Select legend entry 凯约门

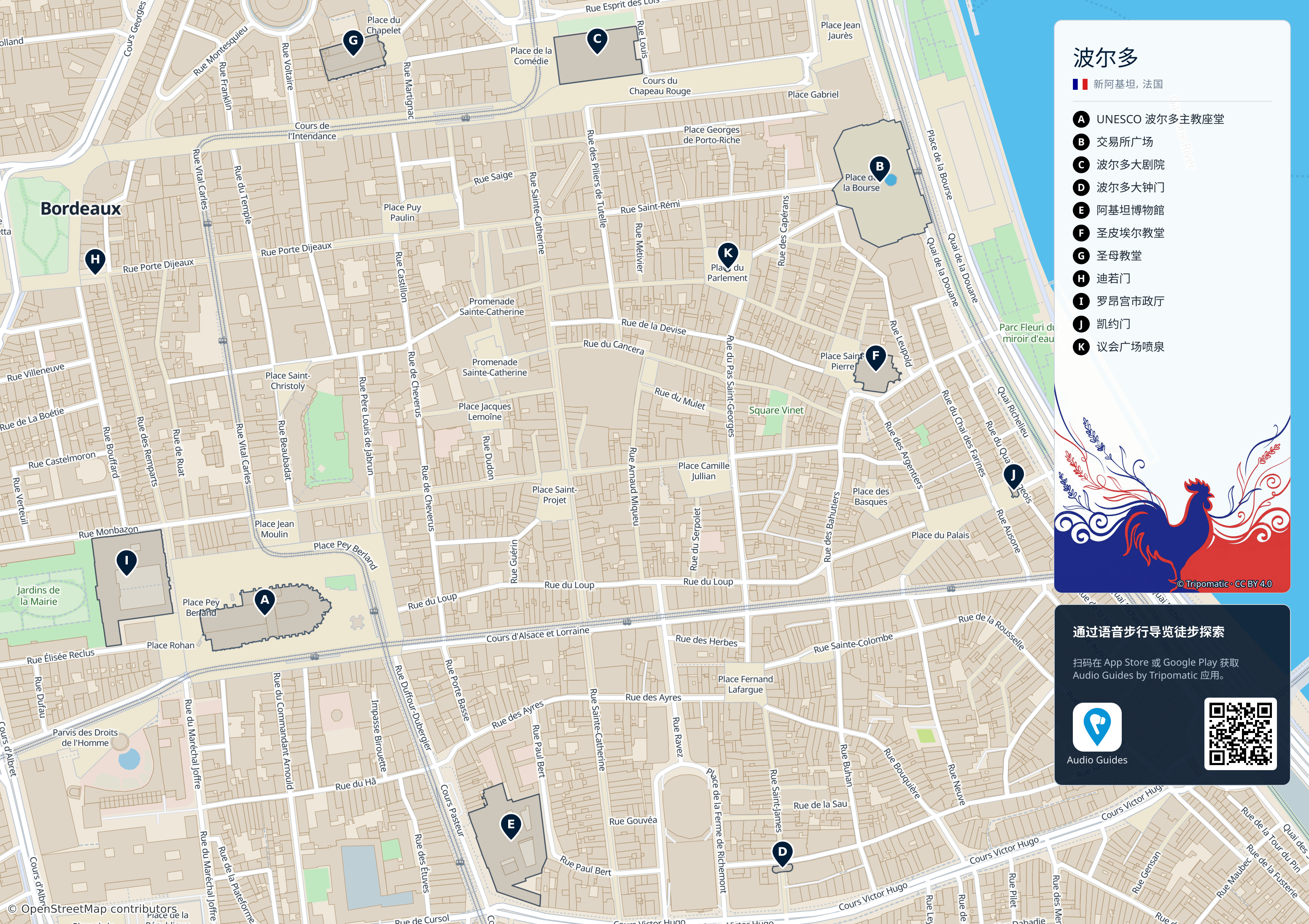[1102, 324]
